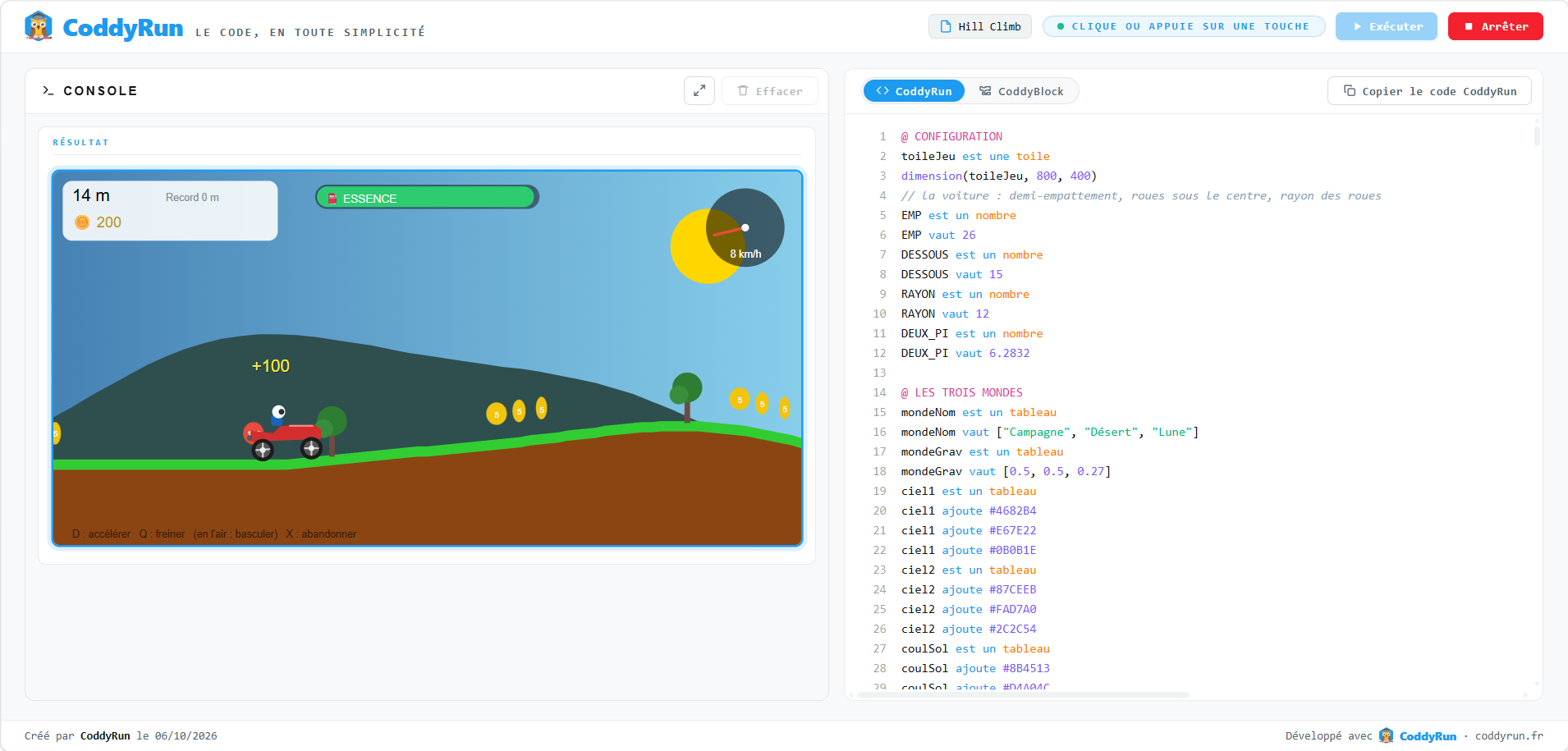Click the 'Record 0 m' label

(192, 198)
